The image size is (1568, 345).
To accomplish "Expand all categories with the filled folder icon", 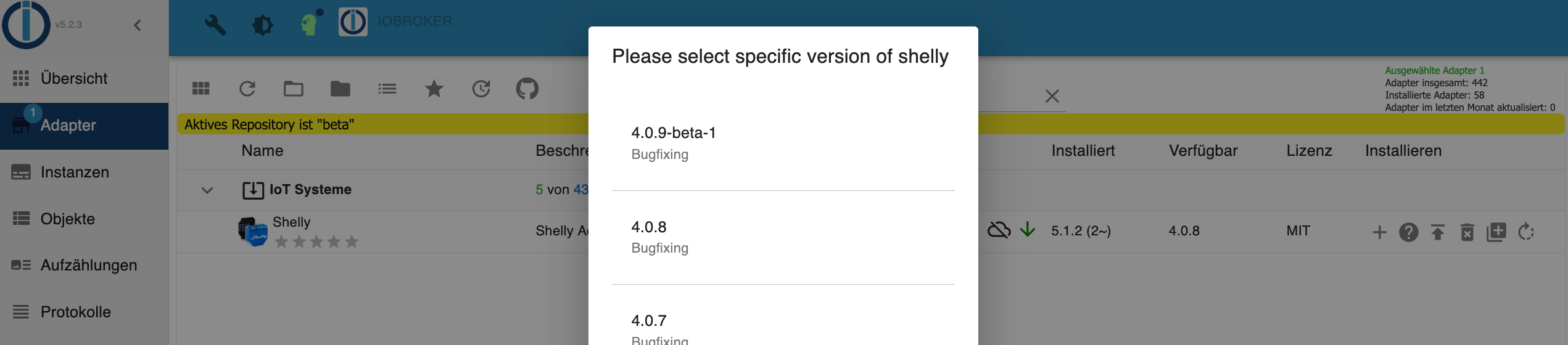I will (340, 89).
